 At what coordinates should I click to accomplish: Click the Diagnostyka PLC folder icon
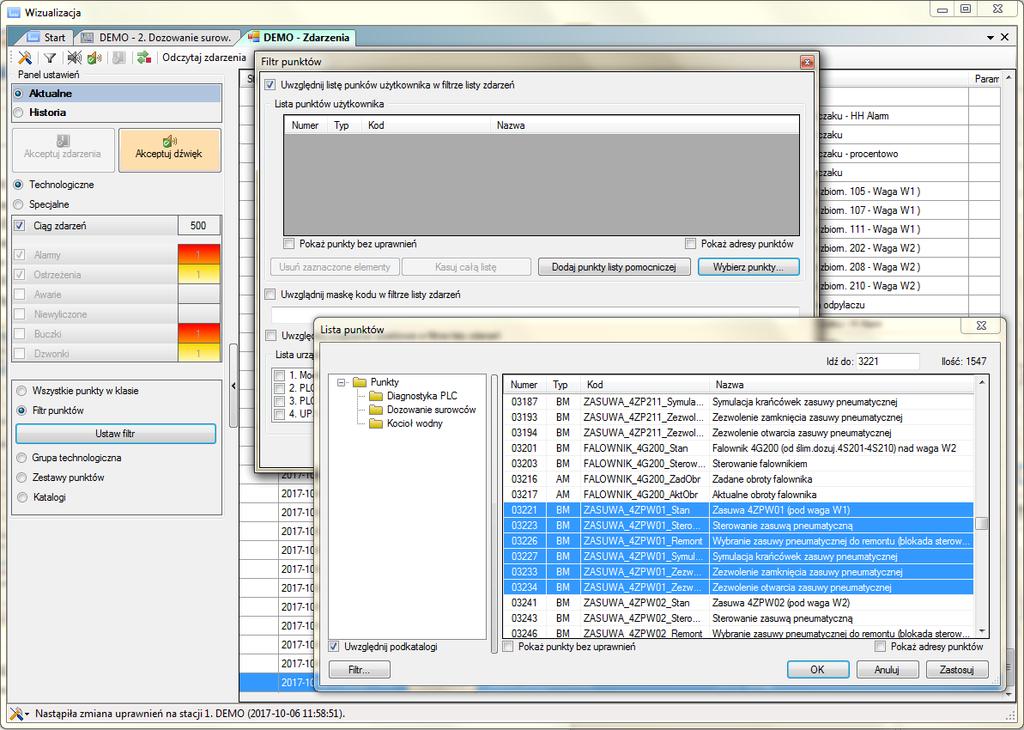click(376, 396)
